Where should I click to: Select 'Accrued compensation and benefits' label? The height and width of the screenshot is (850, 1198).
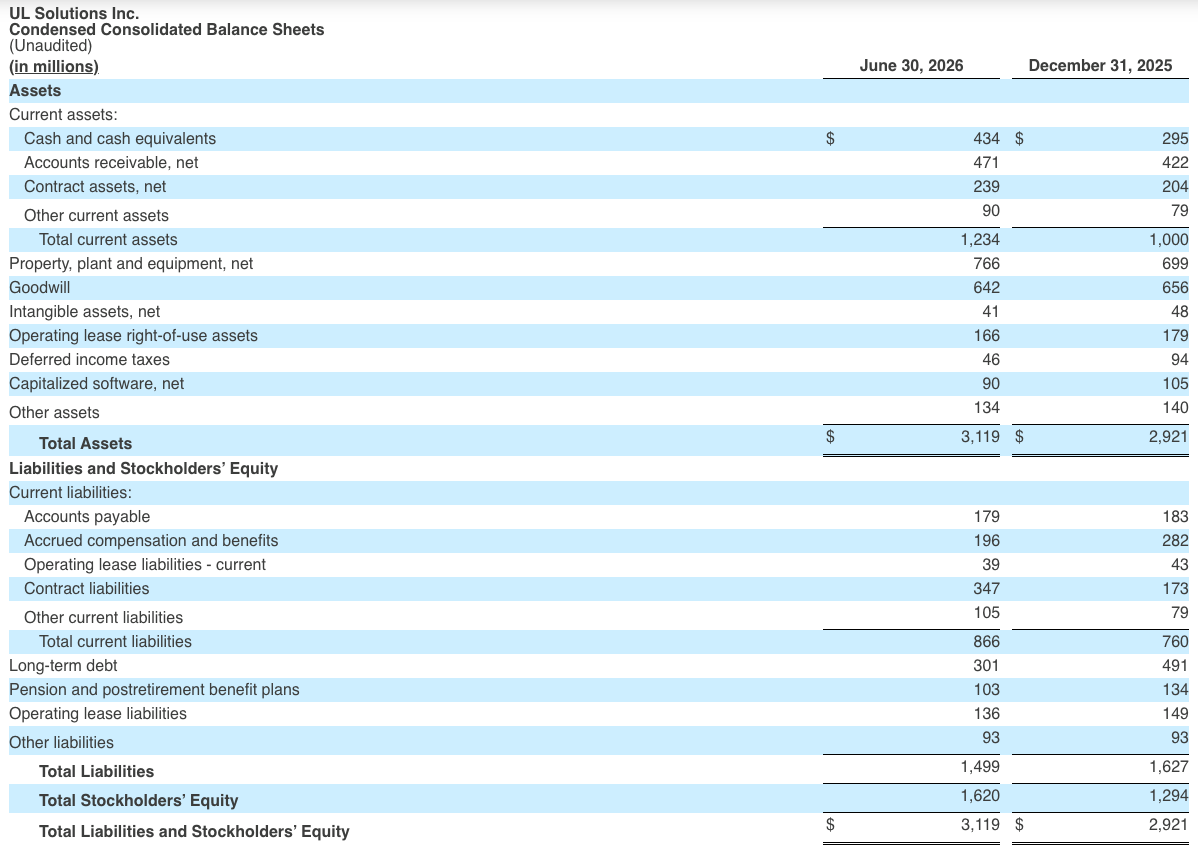(x=151, y=541)
